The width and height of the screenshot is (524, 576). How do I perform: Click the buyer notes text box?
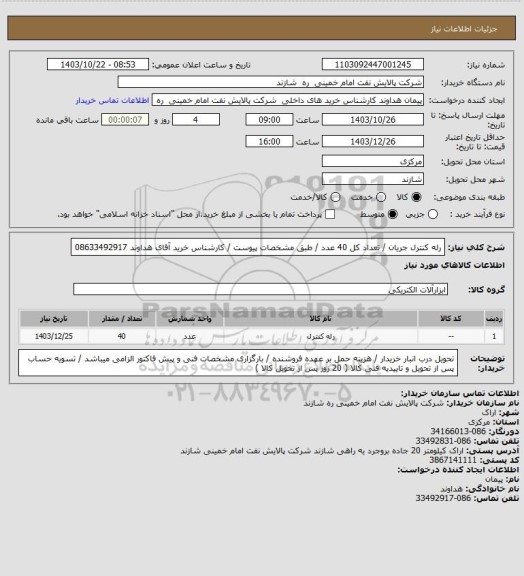point(238,363)
